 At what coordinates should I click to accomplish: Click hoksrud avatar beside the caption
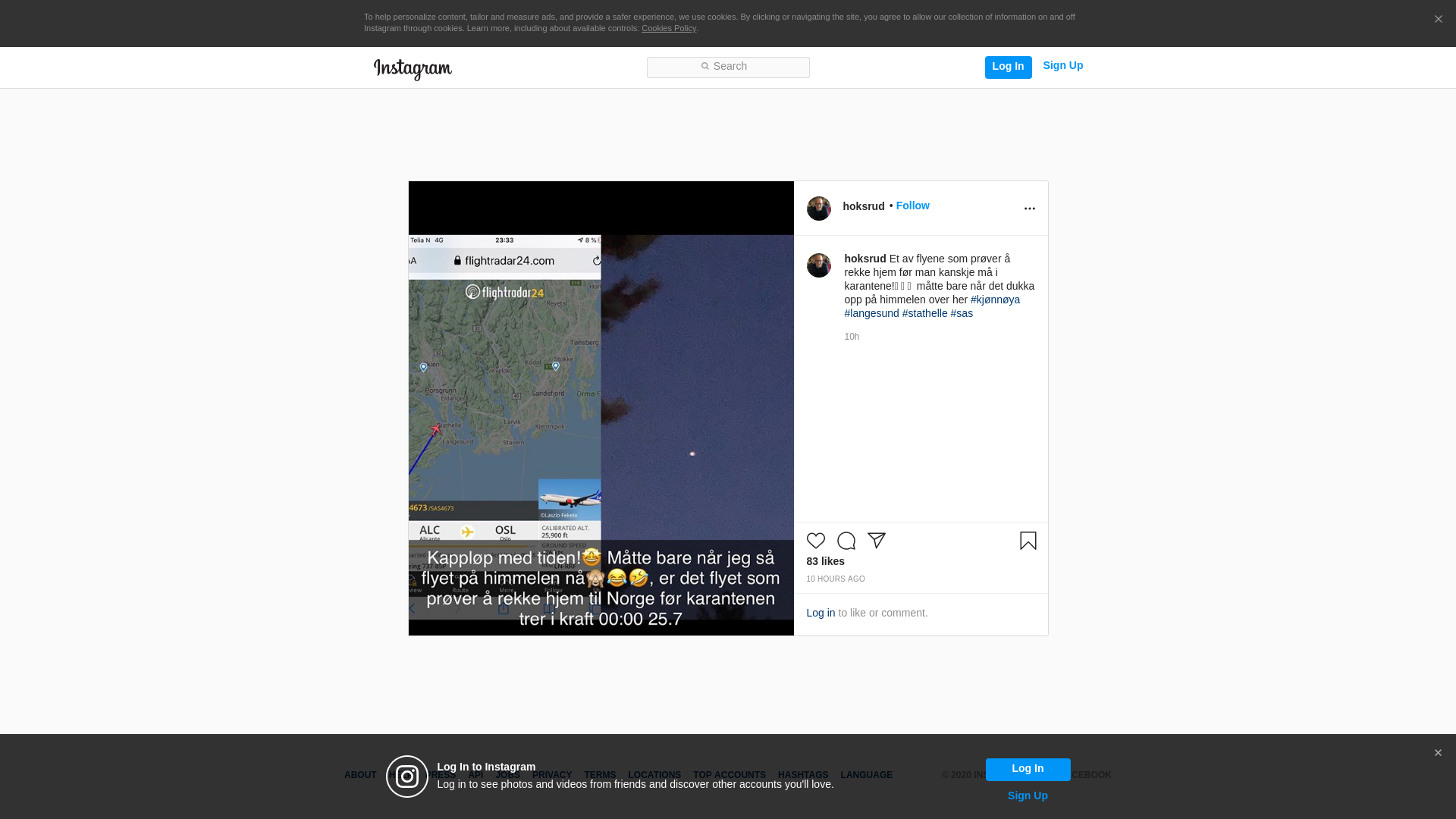819,265
